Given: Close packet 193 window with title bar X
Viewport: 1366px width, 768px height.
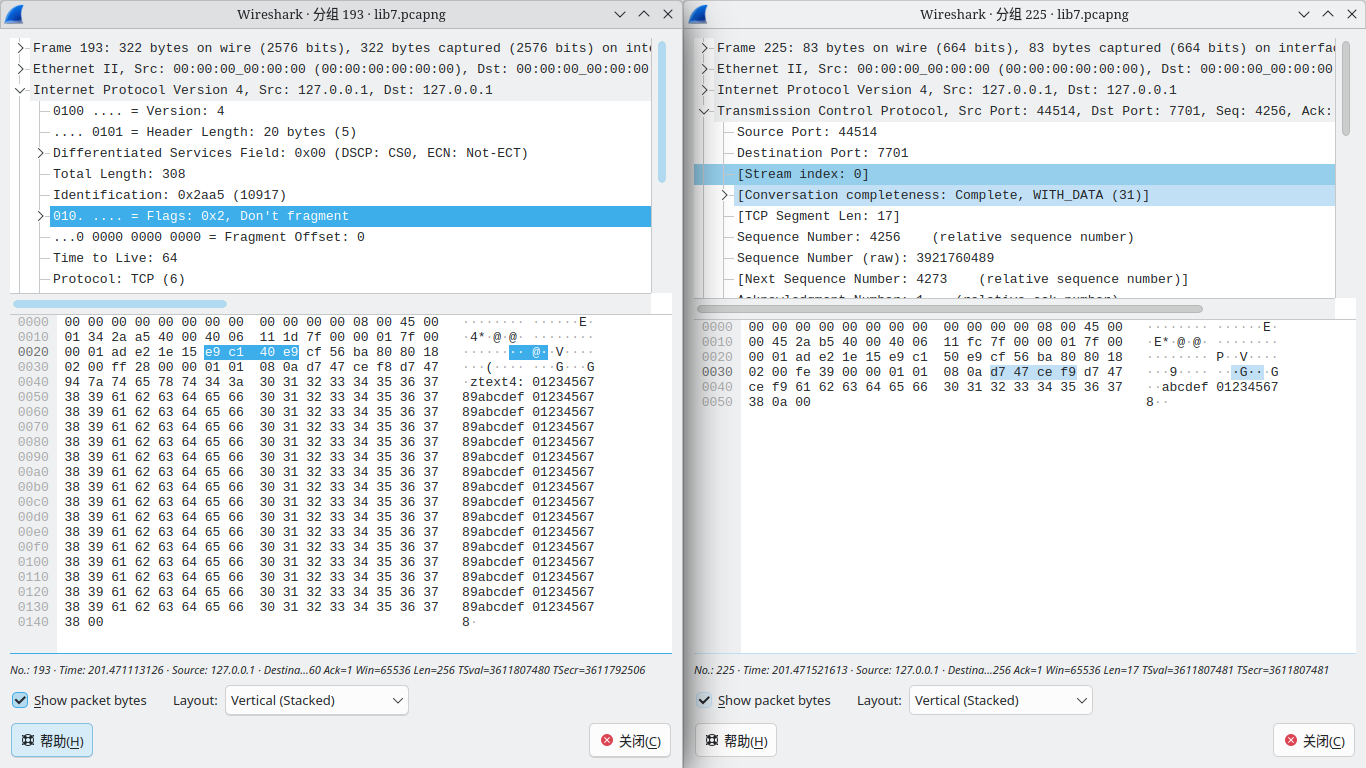Looking at the screenshot, I should click(667, 14).
